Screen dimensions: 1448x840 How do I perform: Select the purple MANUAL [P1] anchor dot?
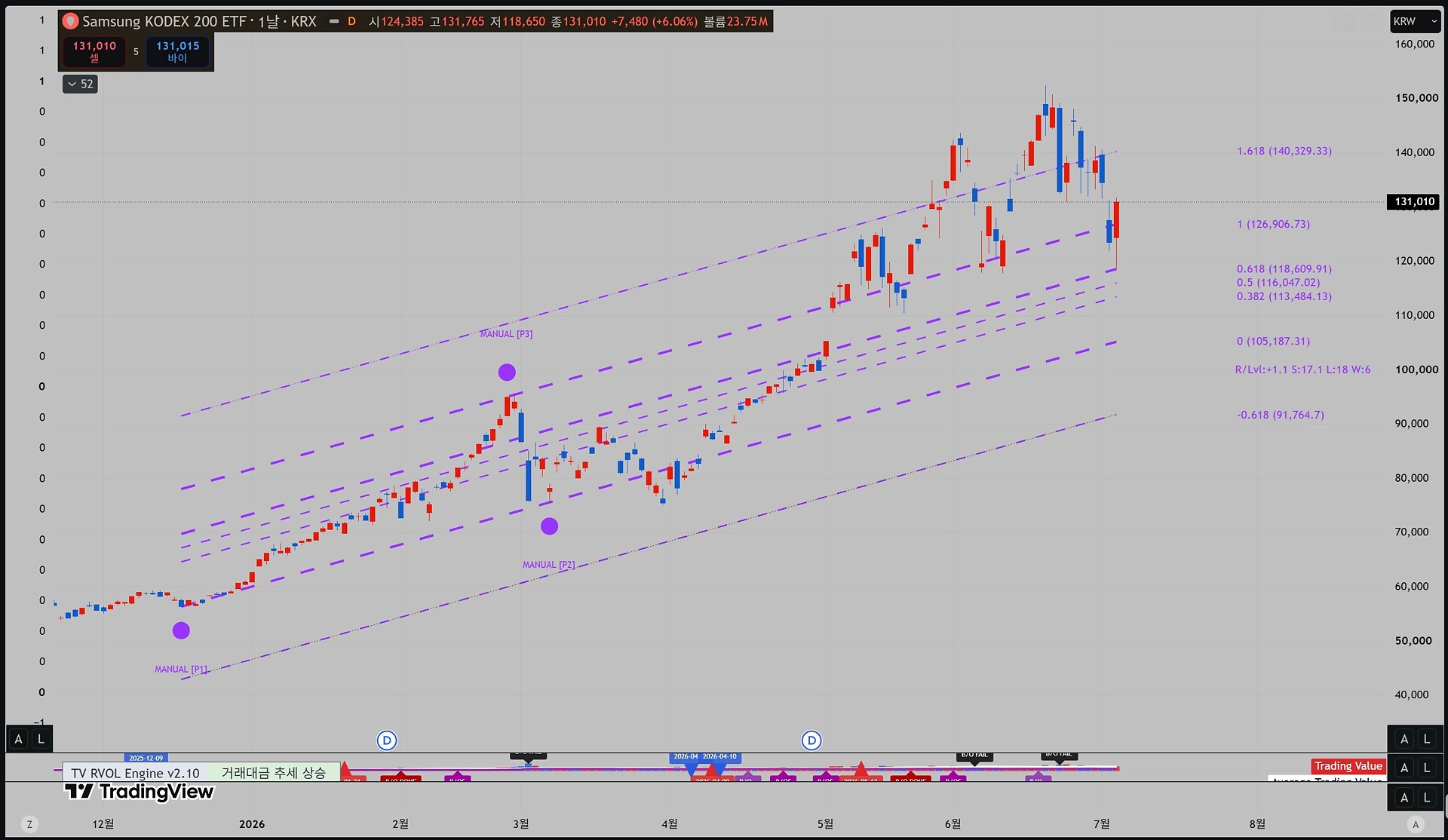(x=181, y=630)
